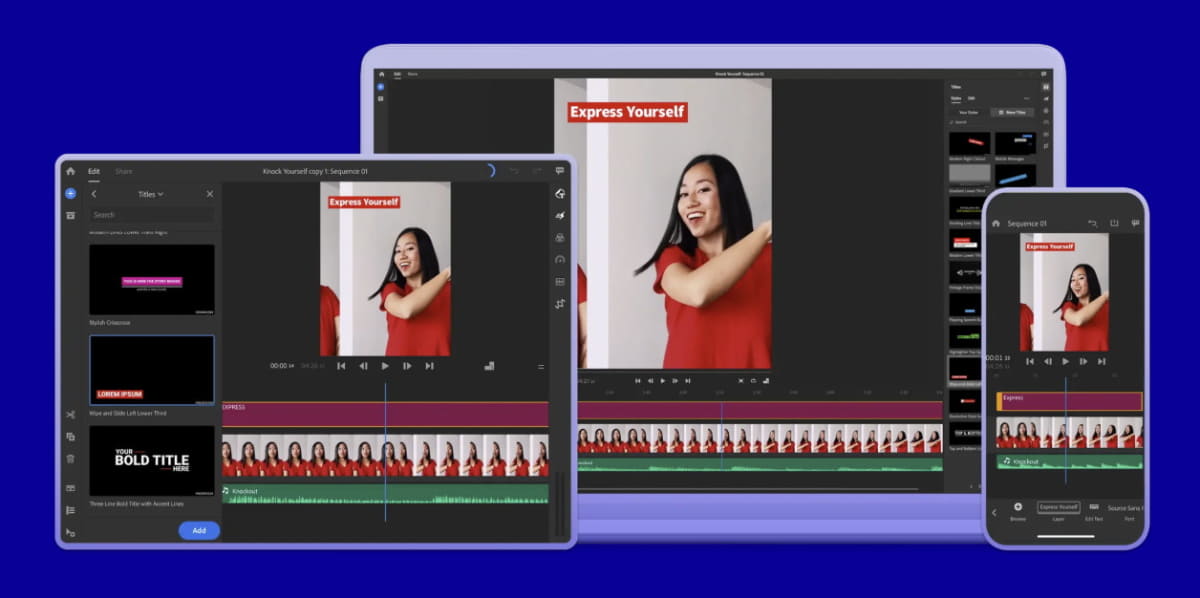Open the Effects panel icon on tablet
Image resolution: width=1200 pixels, height=598 pixels.
(560, 215)
